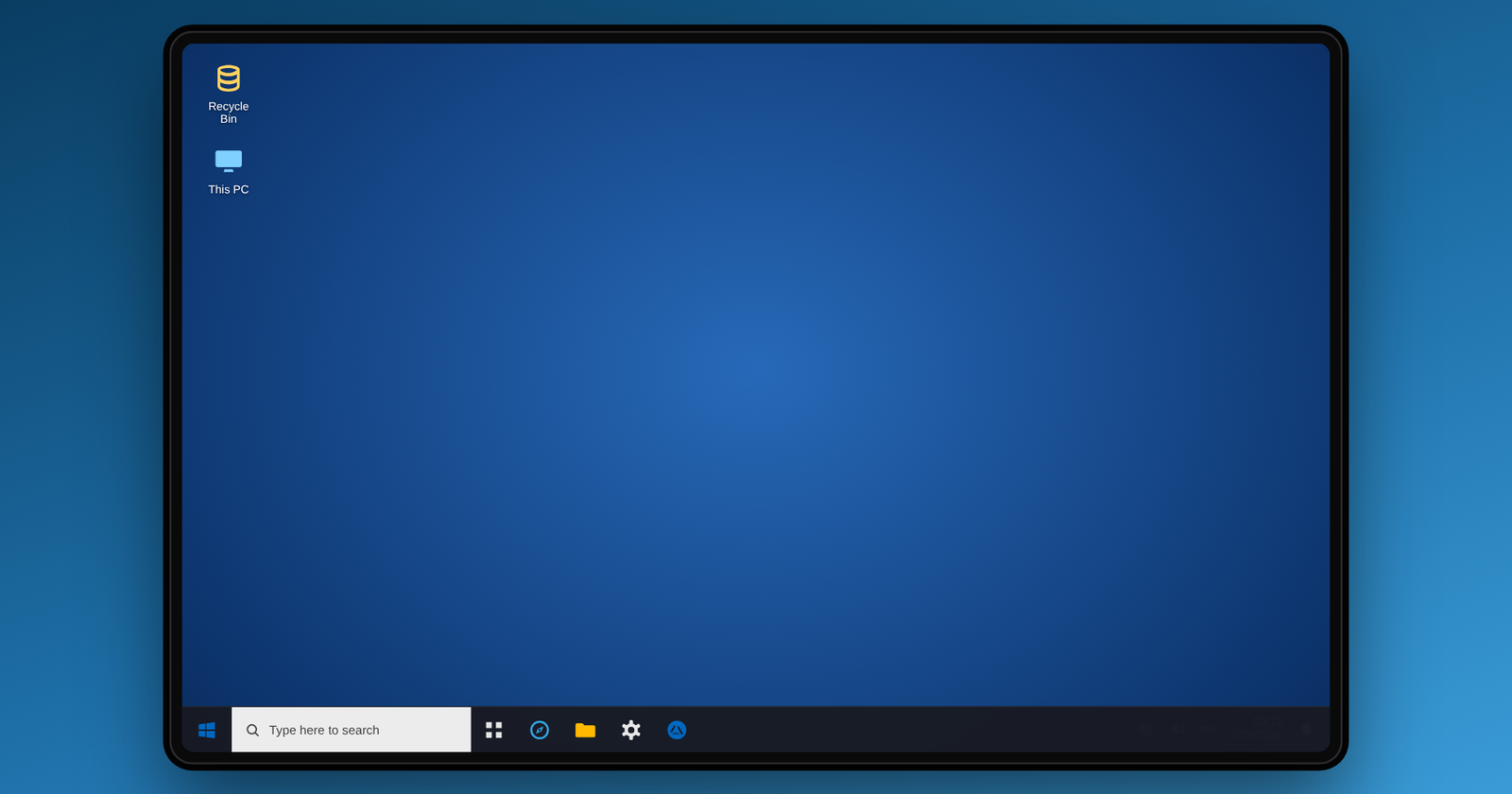Open Settings gear on the taskbar
Image resolution: width=1512 pixels, height=794 pixels.
(631, 730)
